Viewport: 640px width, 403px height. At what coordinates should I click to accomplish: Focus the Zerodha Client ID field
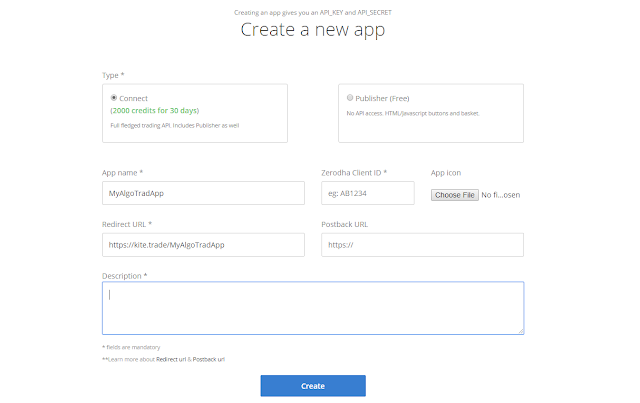pyautogui.click(x=368, y=193)
